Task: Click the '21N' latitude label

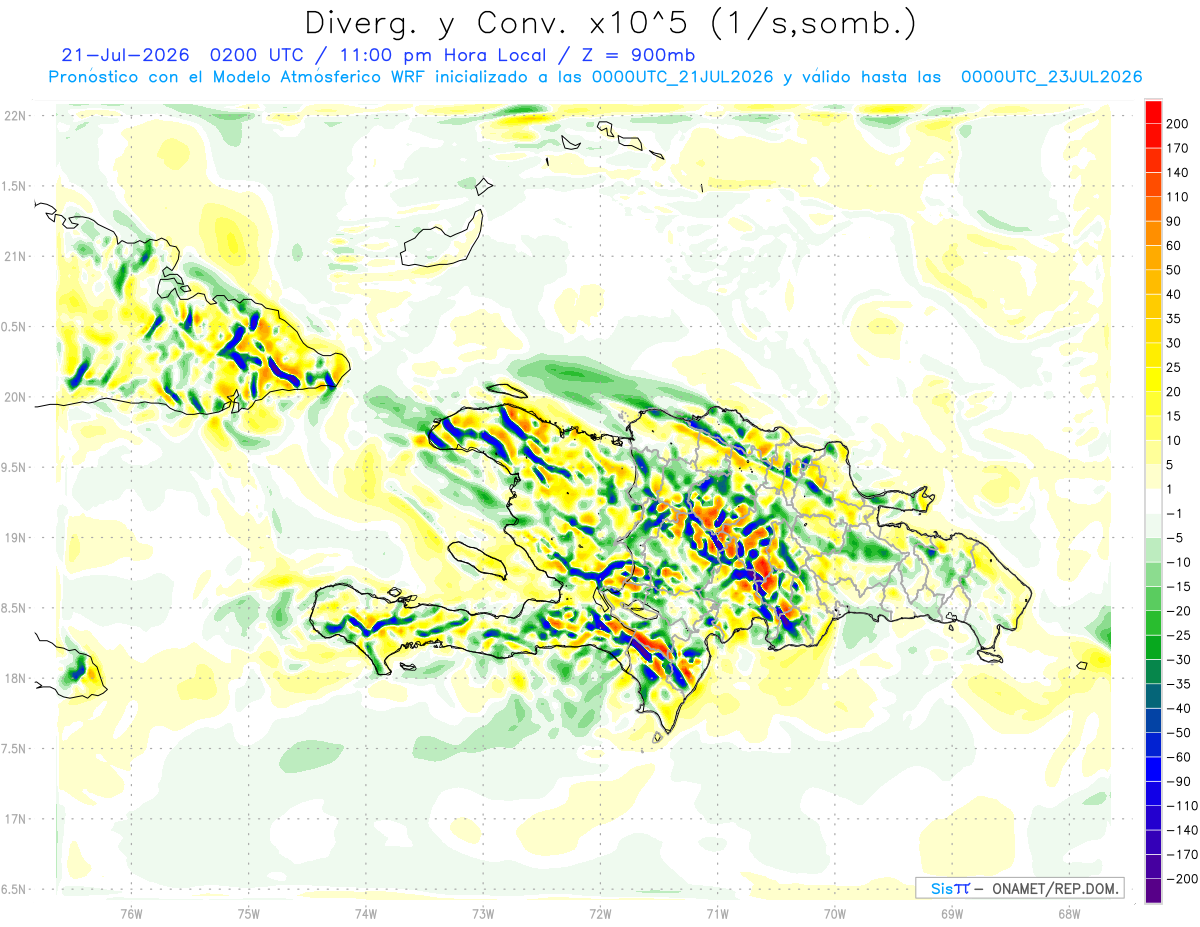Action: click(x=15, y=256)
